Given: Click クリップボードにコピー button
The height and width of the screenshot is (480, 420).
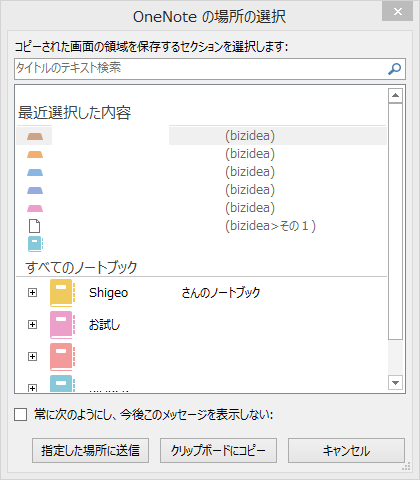Looking at the screenshot, I should coord(218,451).
